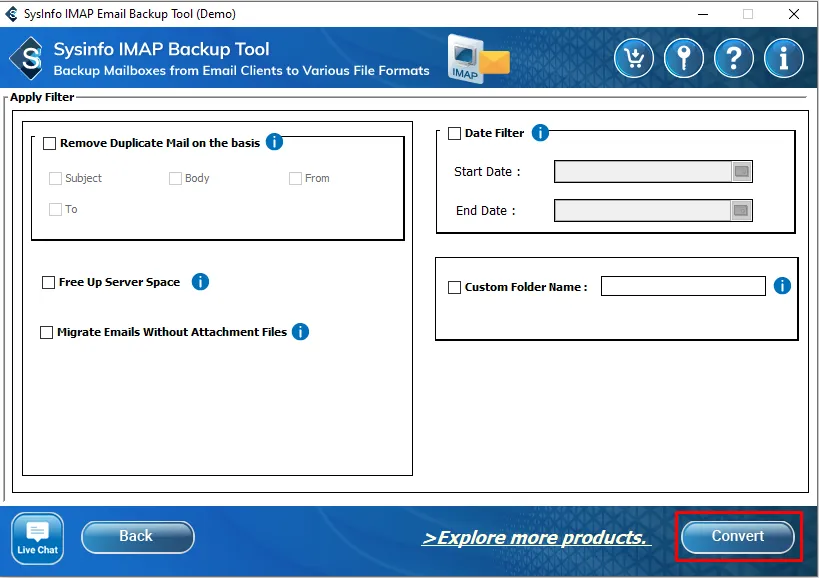This screenshot has width=819, height=578.
Task: Click the Convert button
Action: pyautogui.click(x=738, y=537)
